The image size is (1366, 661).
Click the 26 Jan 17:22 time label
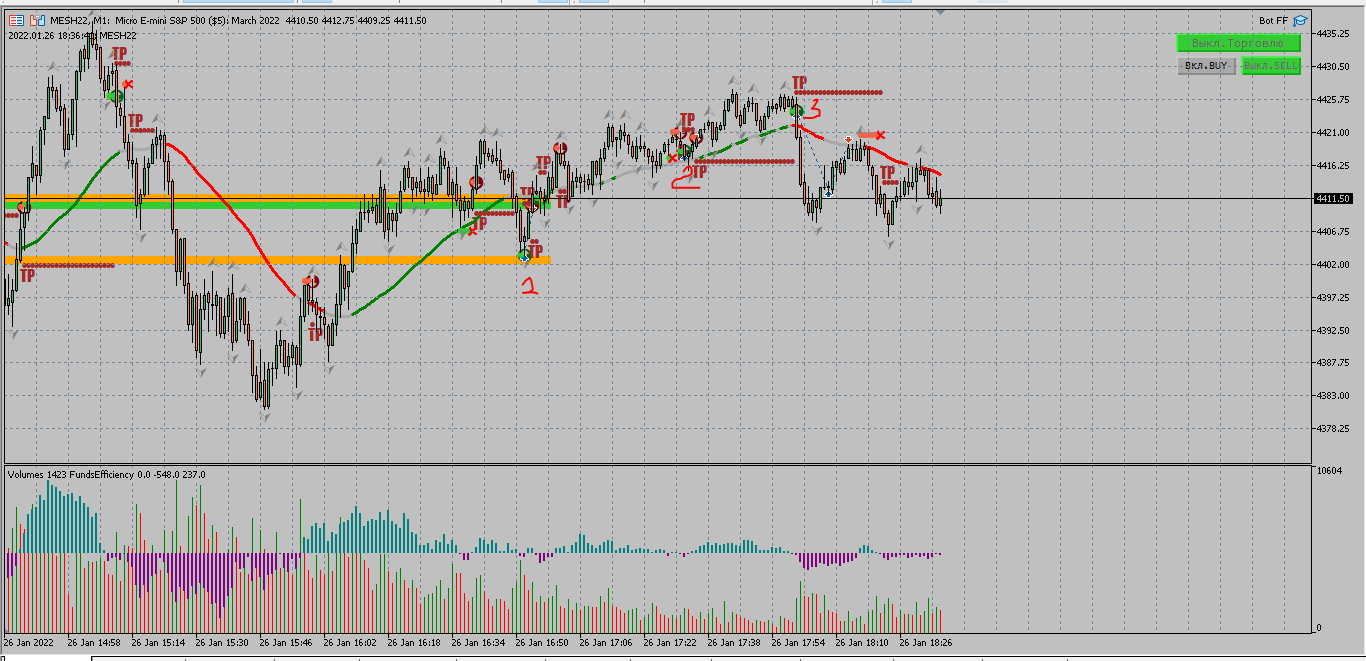tap(670, 643)
